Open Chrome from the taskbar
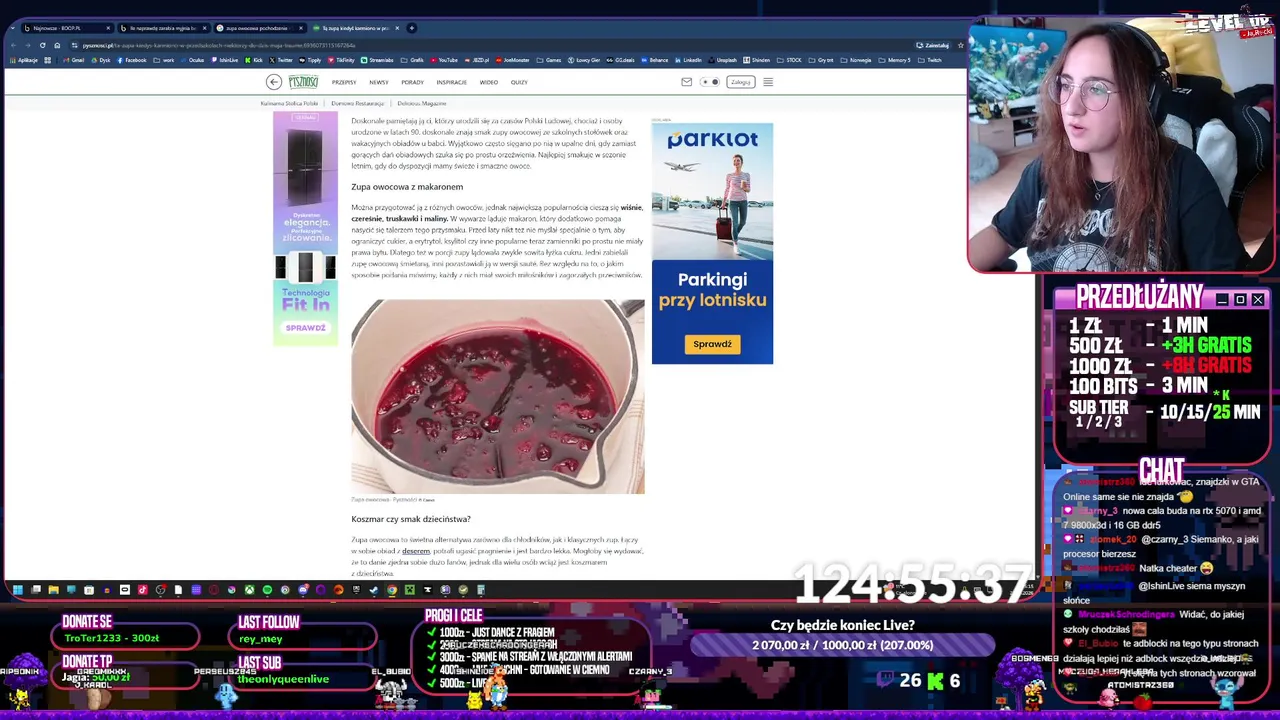The height and width of the screenshot is (720, 1280). coord(392,590)
